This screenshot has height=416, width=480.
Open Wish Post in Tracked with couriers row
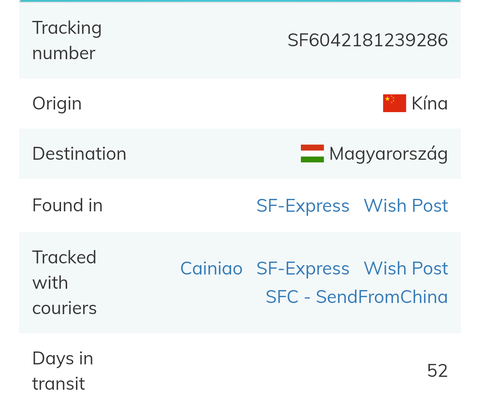406,268
